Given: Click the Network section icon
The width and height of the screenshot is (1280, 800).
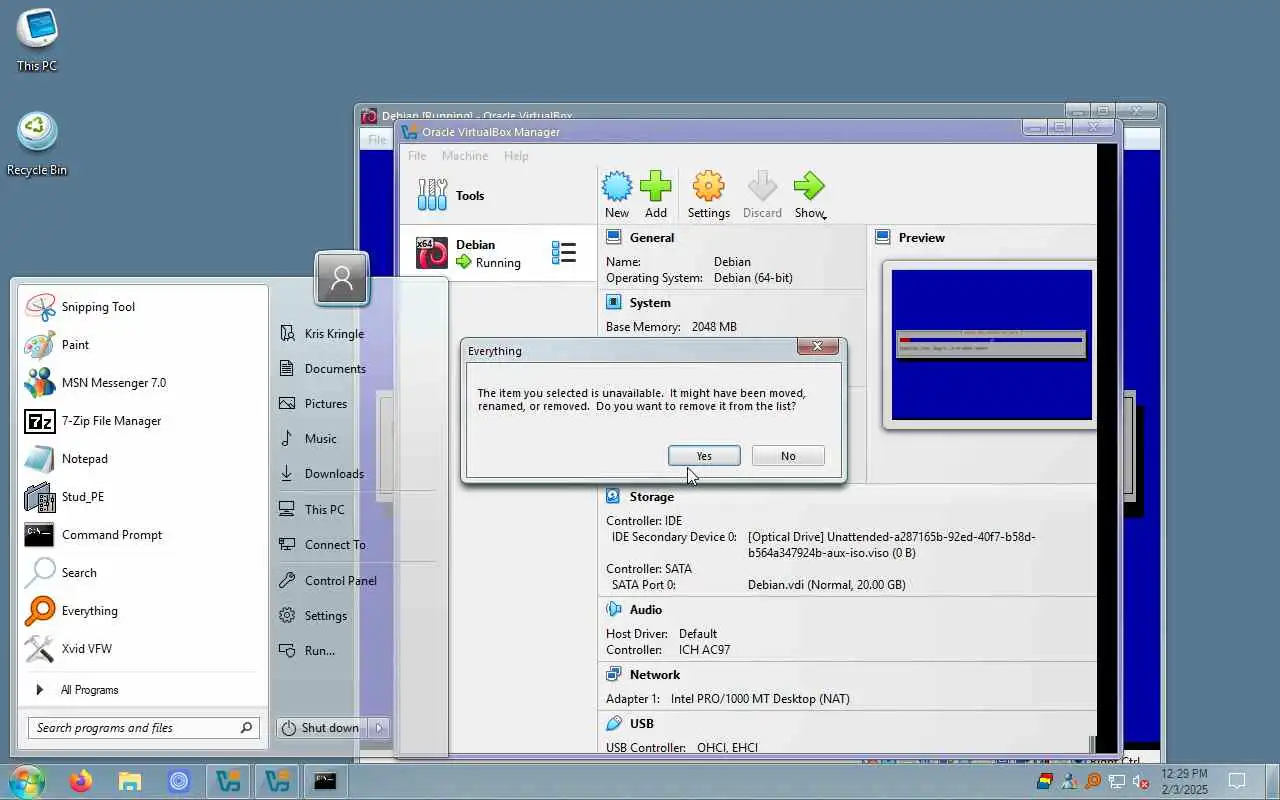Looking at the screenshot, I should click(614, 674).
